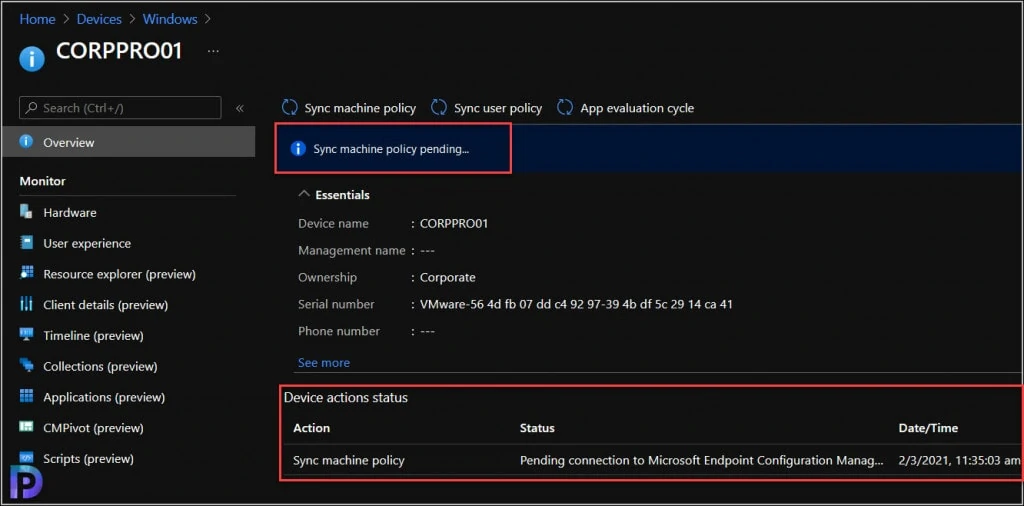Focus the Search (Ctrl+/) field

point(120,108)
